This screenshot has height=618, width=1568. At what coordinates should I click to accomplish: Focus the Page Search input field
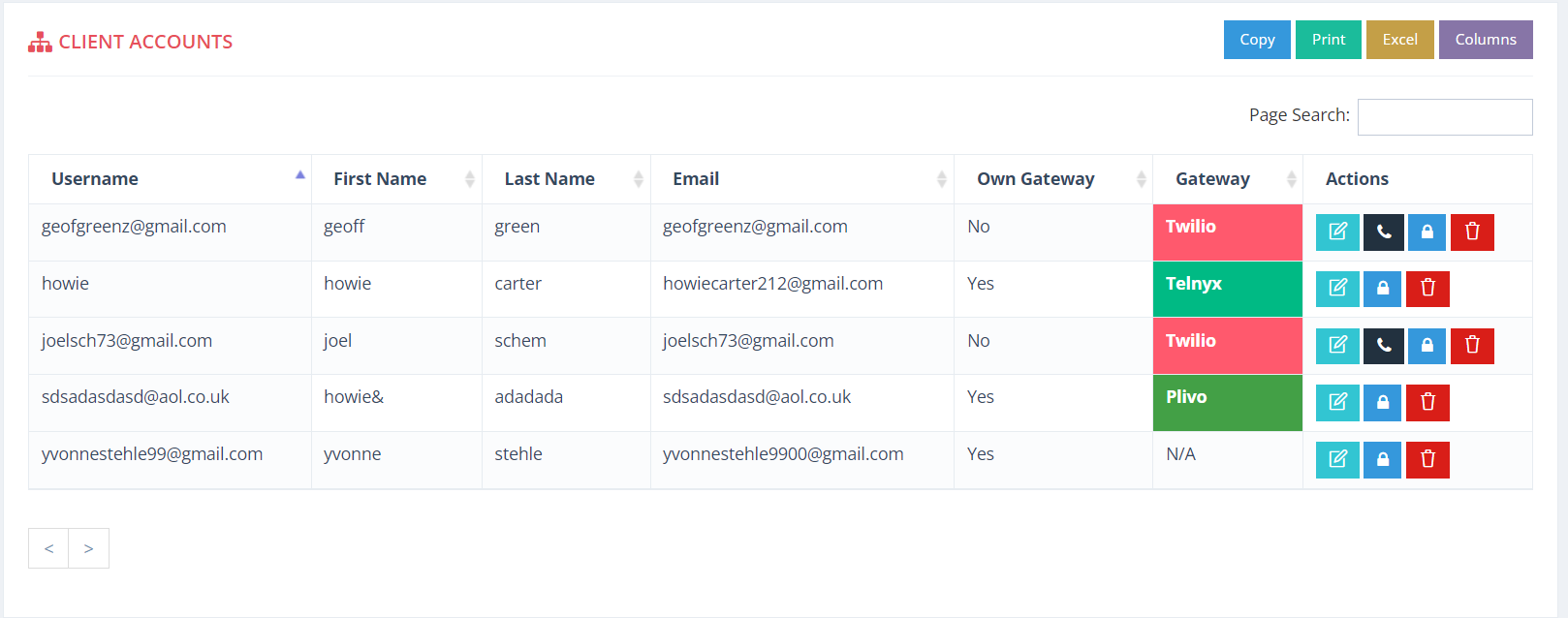point(1445,117)
